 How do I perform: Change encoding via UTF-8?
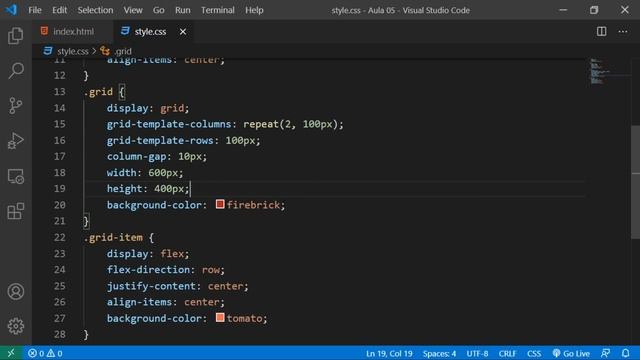click(477, 353)
